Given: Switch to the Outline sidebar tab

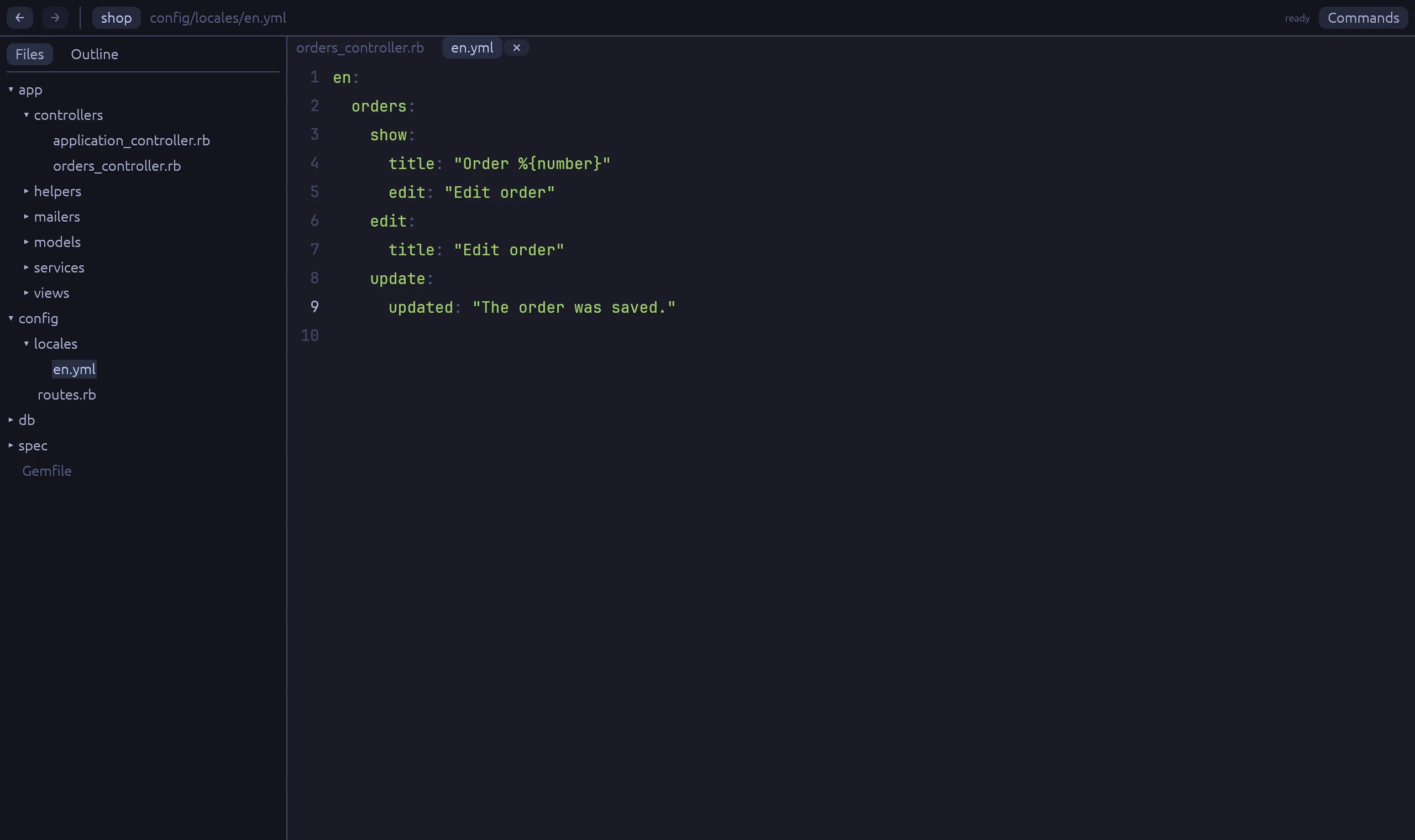Looking at the screenshot, I should point(95,54).
